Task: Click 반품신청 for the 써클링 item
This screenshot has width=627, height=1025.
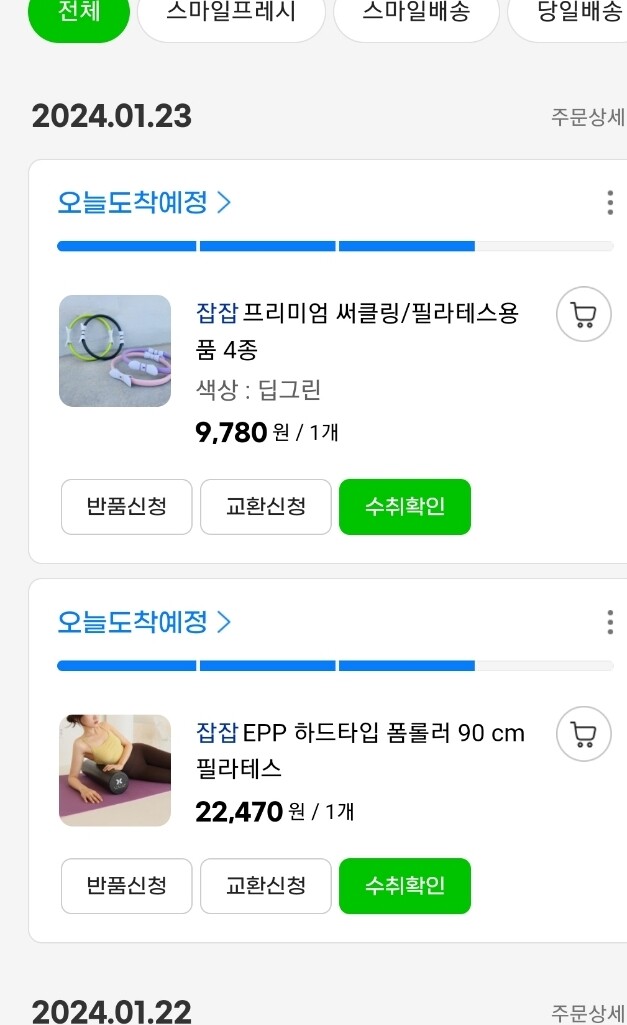Action: pyautogui.click(x=126, y=507)
